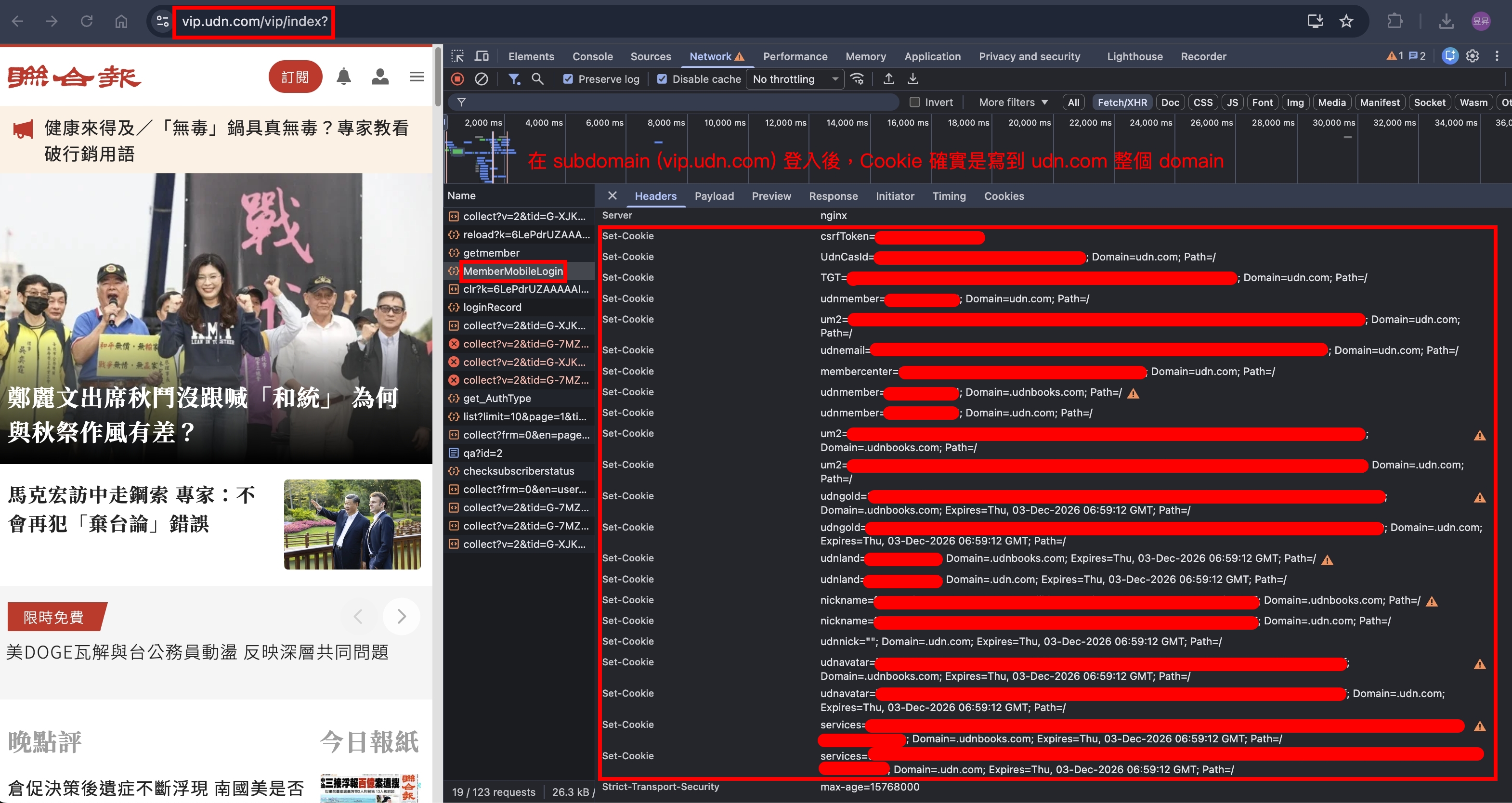Open the 聯合報 logo link

pyautogui.click(x=74, y=77)
